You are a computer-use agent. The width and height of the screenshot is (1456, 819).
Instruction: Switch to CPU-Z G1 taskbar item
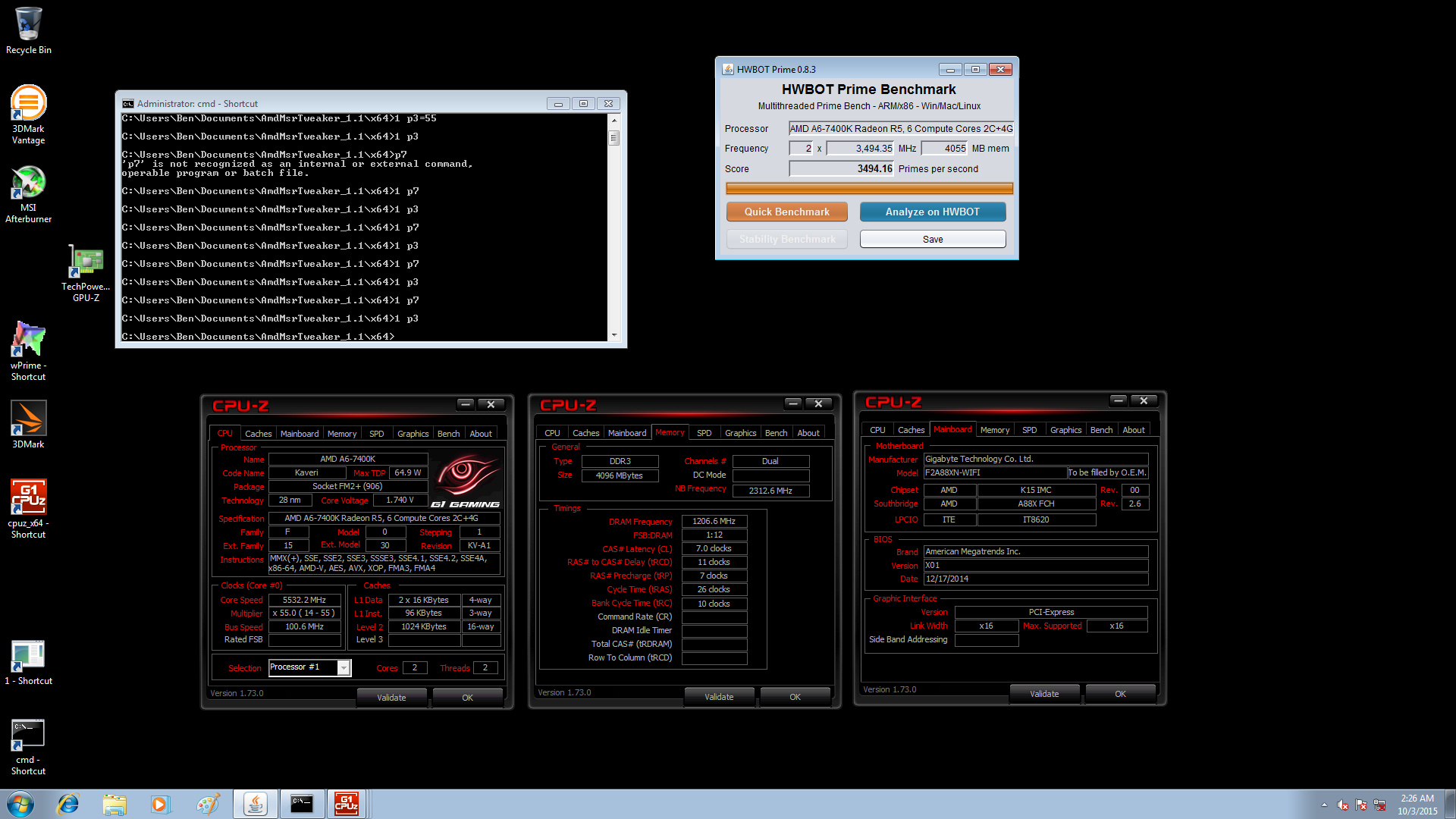tap(347, 804)
